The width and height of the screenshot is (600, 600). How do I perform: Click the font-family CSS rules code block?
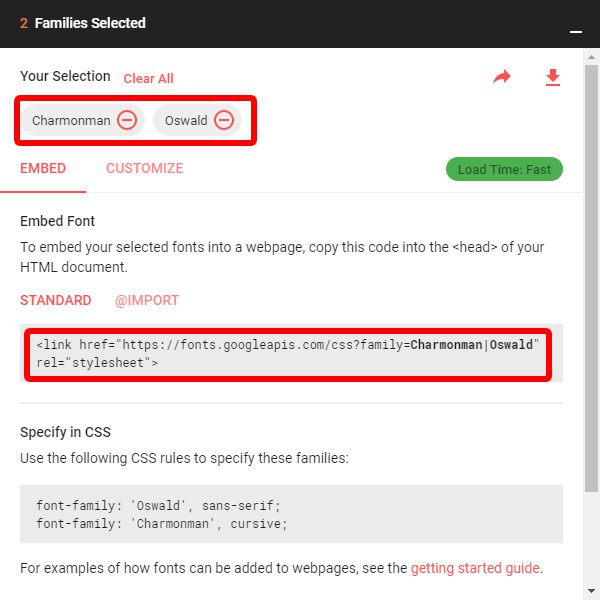pos(291,514)
